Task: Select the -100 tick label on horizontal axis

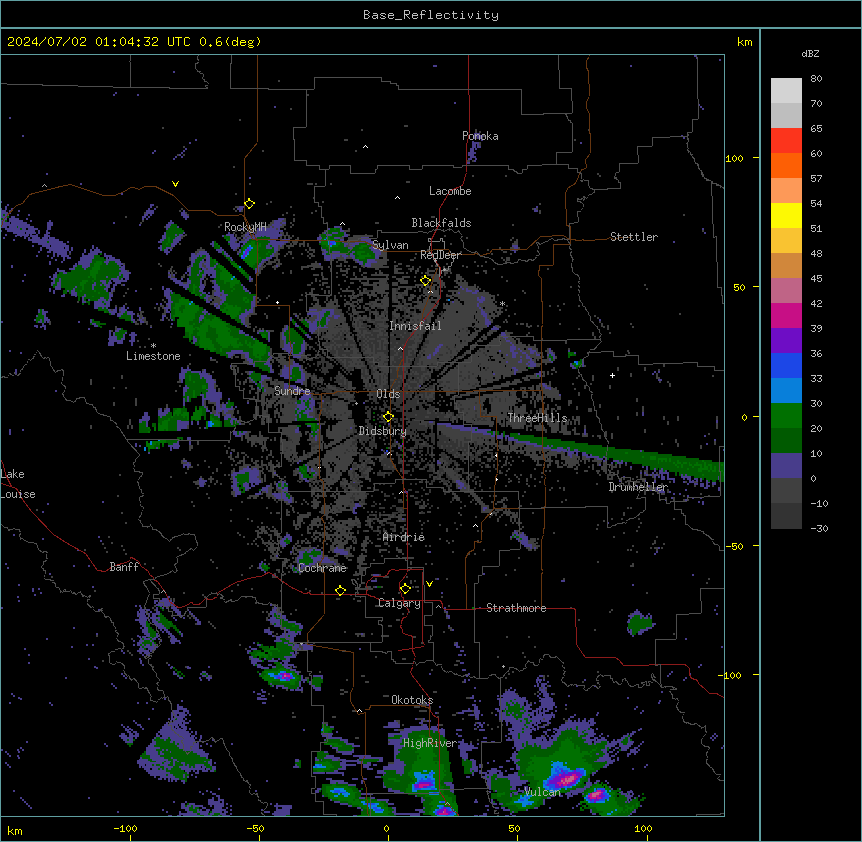Action: pos(125,829)
